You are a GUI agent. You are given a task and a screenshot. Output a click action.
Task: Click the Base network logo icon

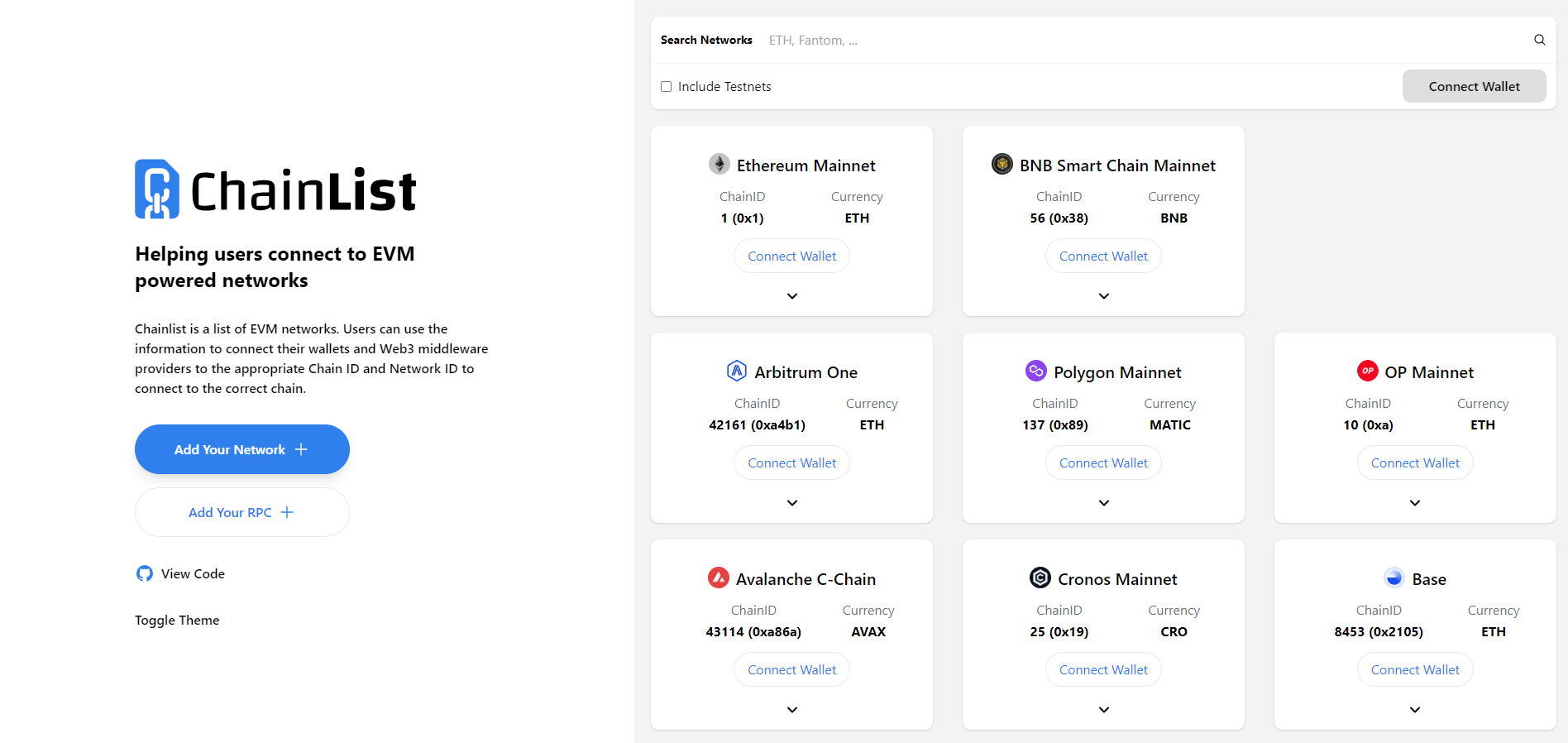tap(1394, 578)
